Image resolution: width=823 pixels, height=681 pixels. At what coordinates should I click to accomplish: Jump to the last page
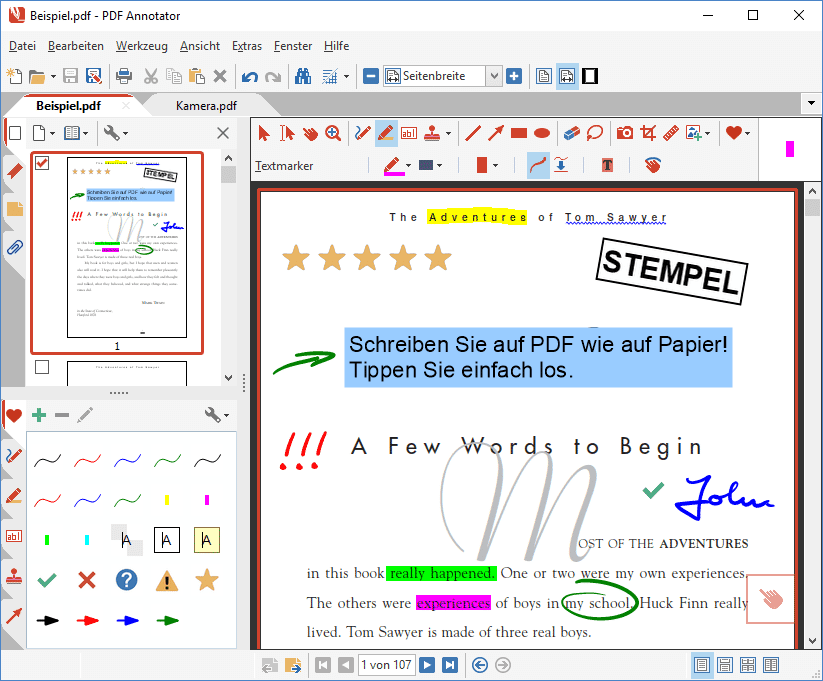450,665
